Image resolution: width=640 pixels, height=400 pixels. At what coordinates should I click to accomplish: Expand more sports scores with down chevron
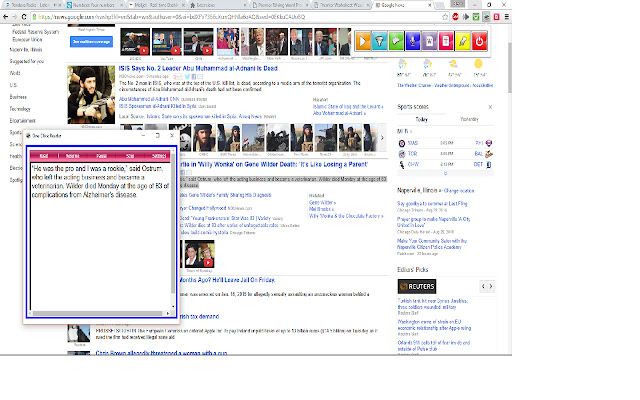(445, 173)
